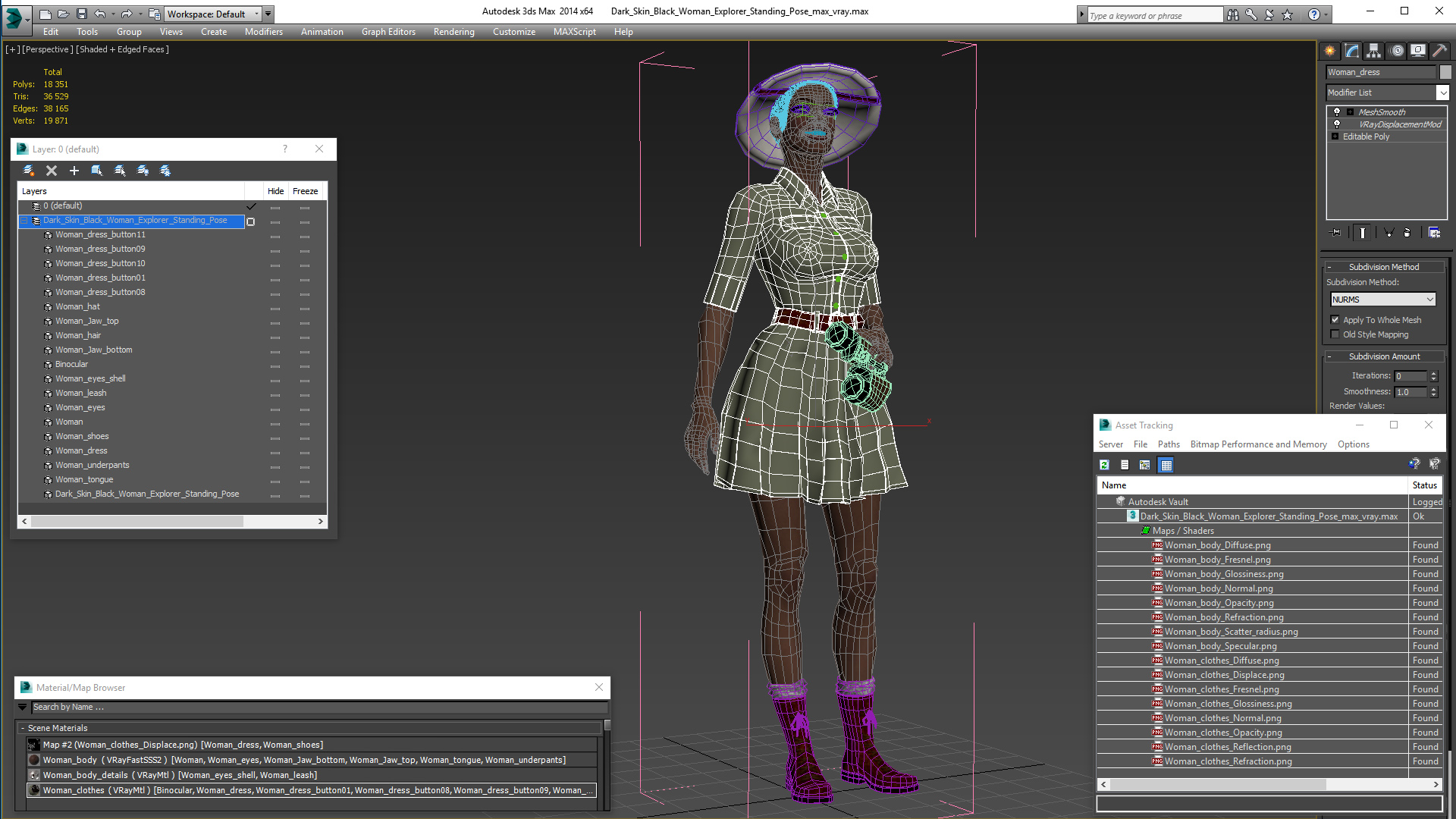This screenshot has width=1456, height=819.
Task: Switch to the Create command panel tab
Action: (x=1330, y=51)
